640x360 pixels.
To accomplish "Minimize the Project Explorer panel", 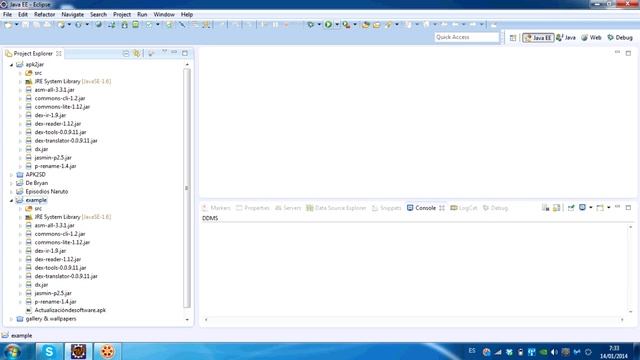I will [x=174, y=53].
